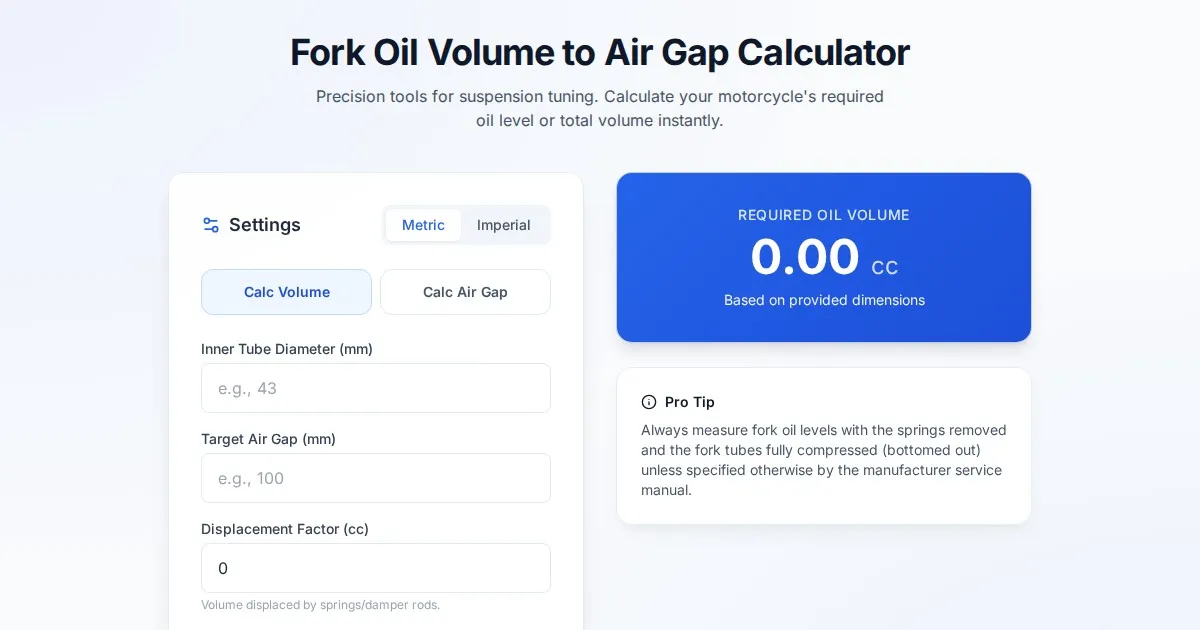Switch units to Metric
This screenshot has width=1200, height=630.
coord(423,225)
